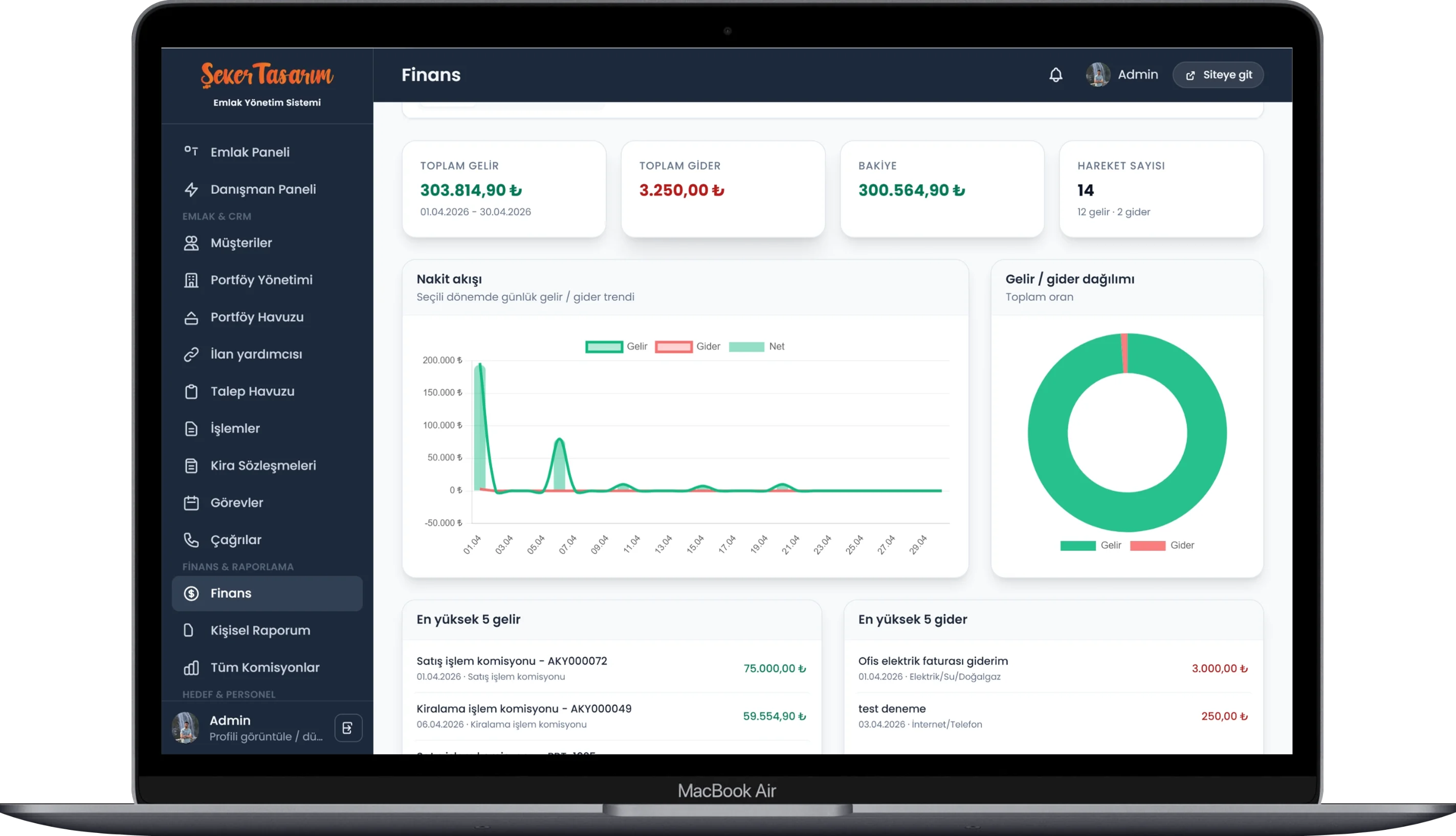
Task: Open Danışman Paneli from sidebar
Action: coord(267,189)
